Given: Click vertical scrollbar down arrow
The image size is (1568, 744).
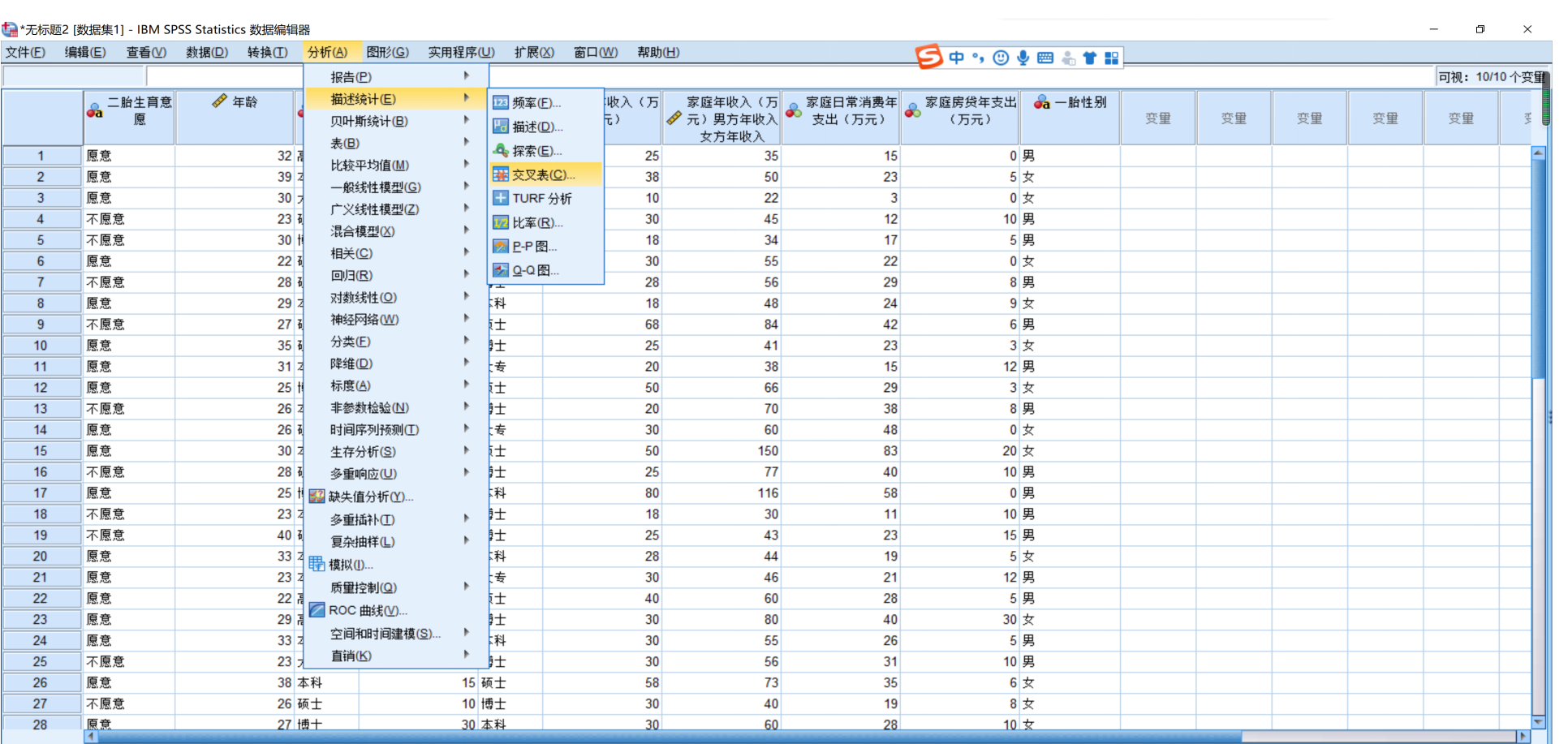Looking at the screenshot, I should pyautogui.click(x=1538, y=721).
